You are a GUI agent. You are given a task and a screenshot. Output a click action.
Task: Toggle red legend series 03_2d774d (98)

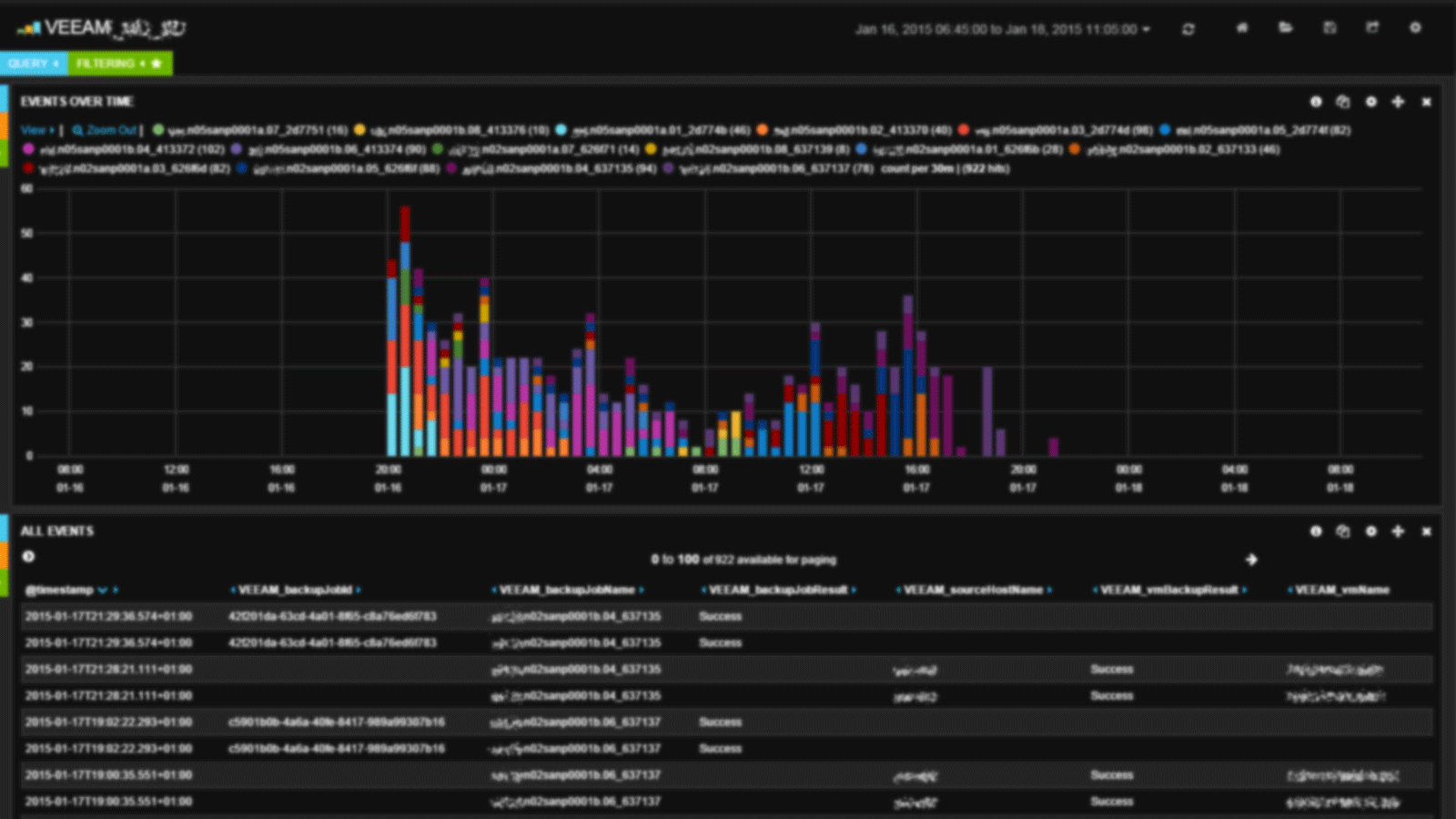tap(1056, 130)
